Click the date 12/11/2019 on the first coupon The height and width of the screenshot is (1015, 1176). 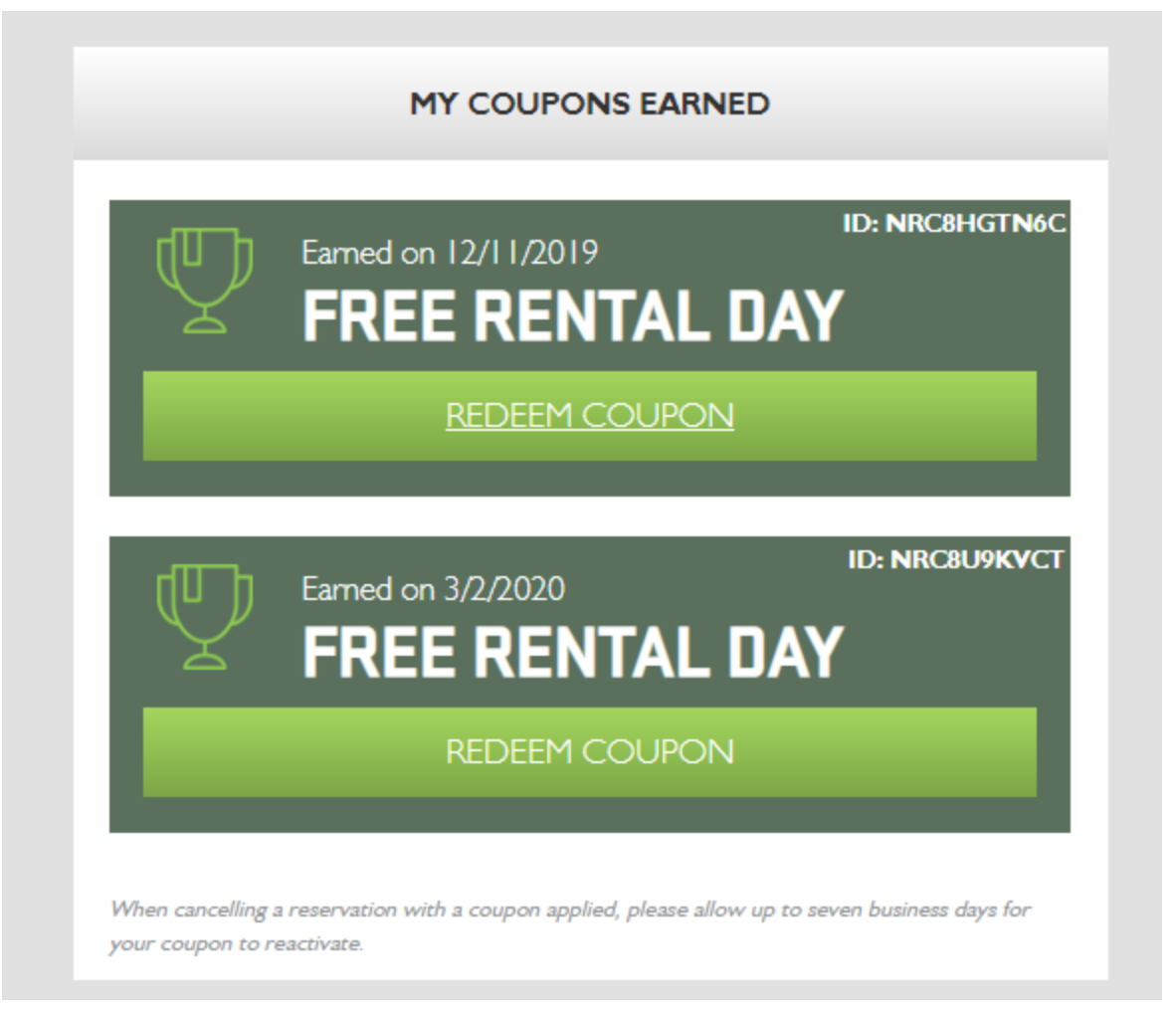coord(520,253)
